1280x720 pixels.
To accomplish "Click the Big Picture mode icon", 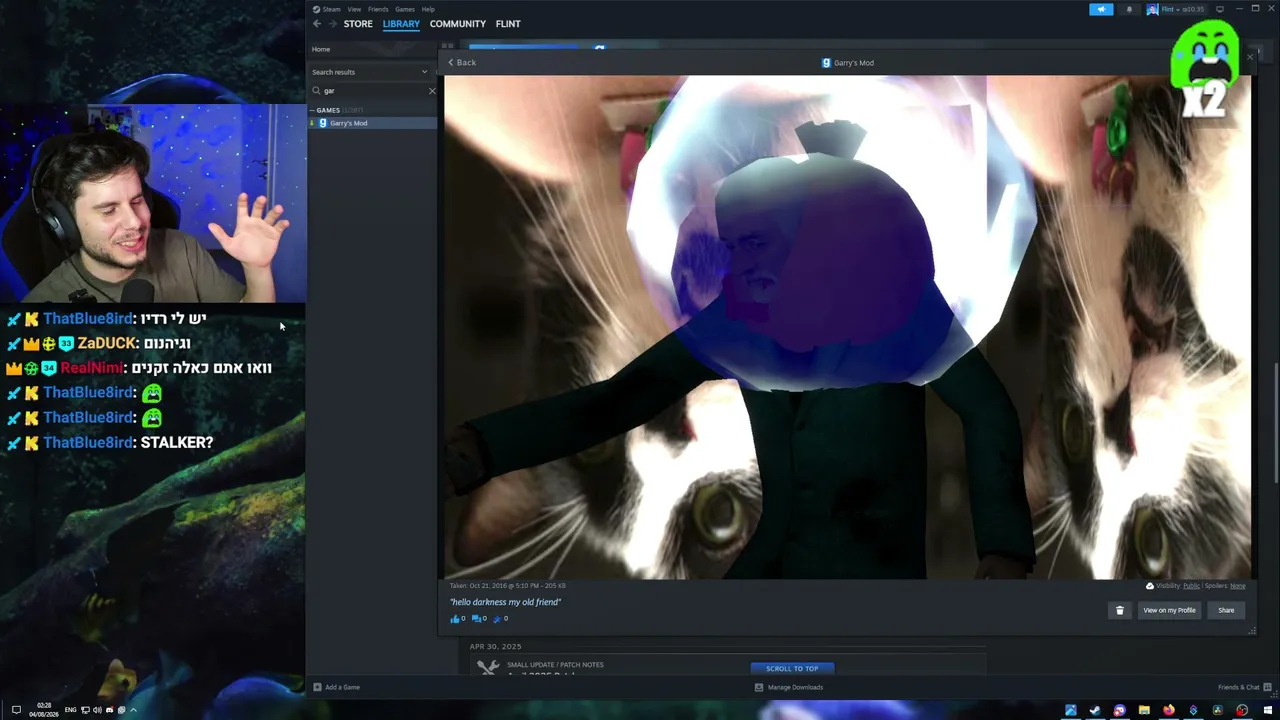I will pyautogui.click(x=1220, y=10).
